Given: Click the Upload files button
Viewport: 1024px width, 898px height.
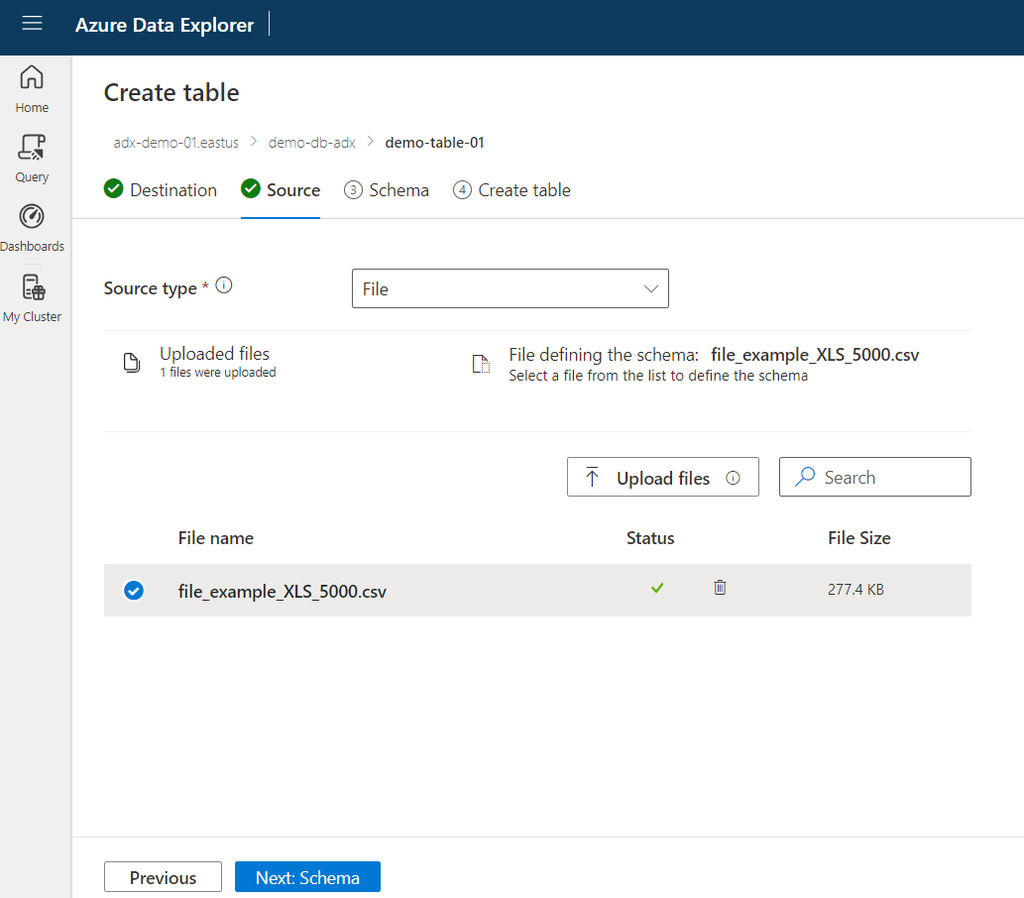Looking at the screenshot, I should 662,477.
